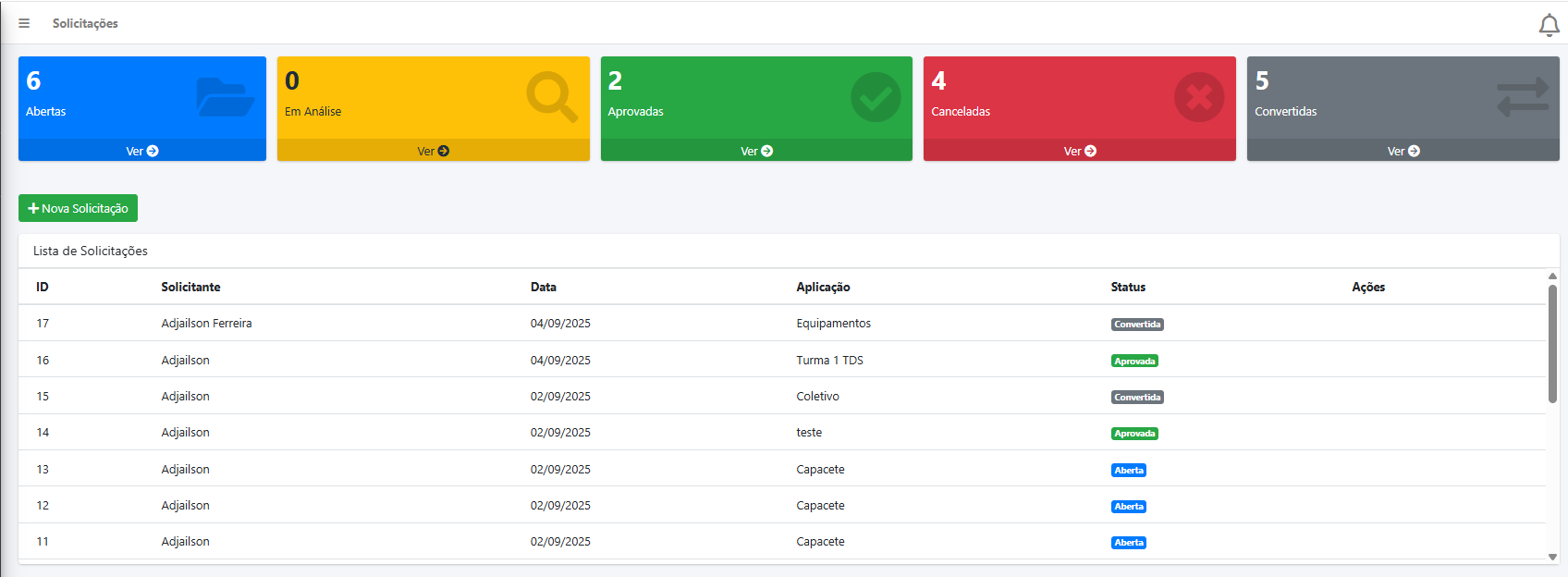Click the ID cell 13
Screen dimensions: 1568x577
pyautogui.click(x=43, y=469)
